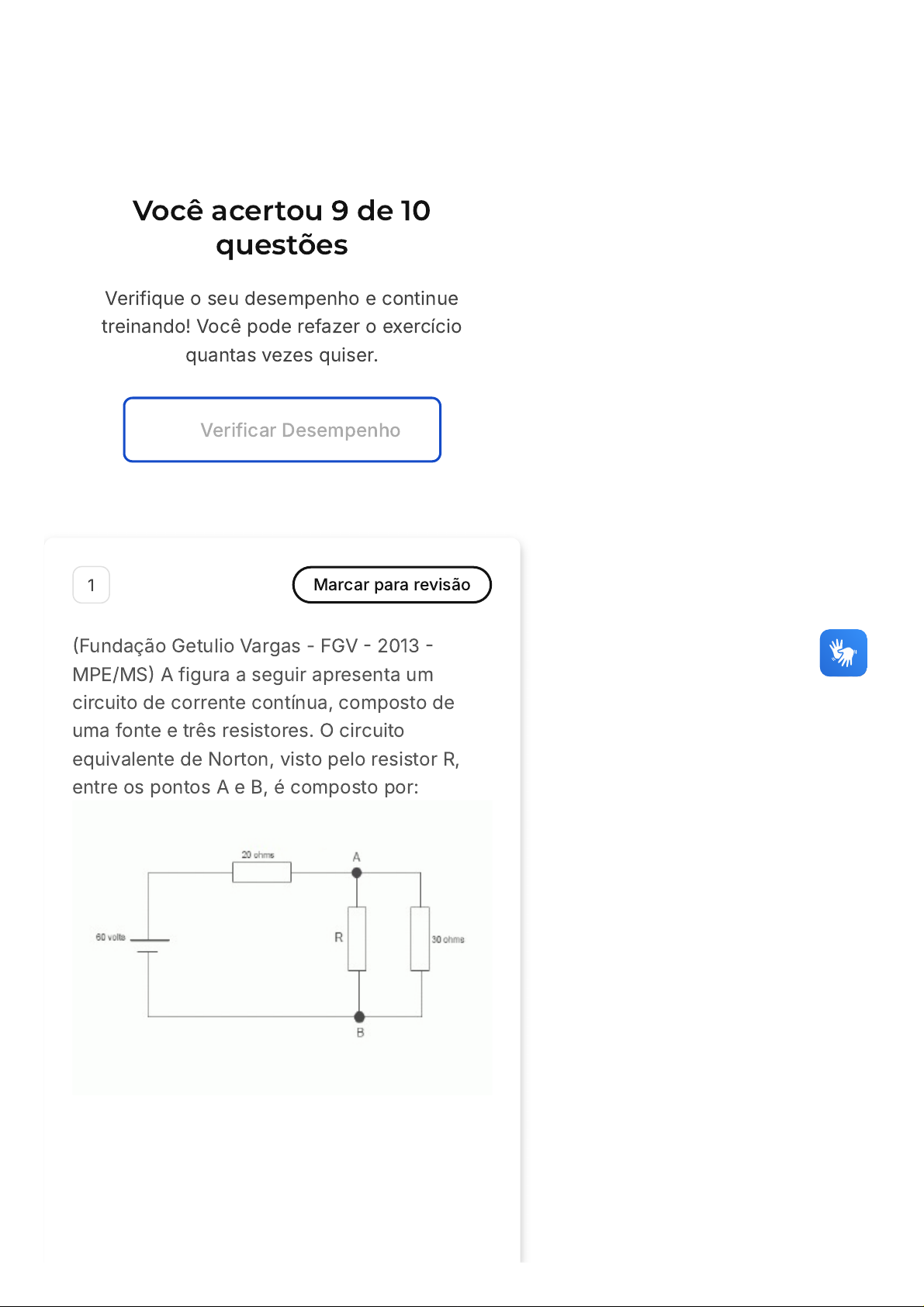This screenshot has height=1307, width=924.
Task: Click the 20 ohms resistor in the circuit
Action: [262, 873]
